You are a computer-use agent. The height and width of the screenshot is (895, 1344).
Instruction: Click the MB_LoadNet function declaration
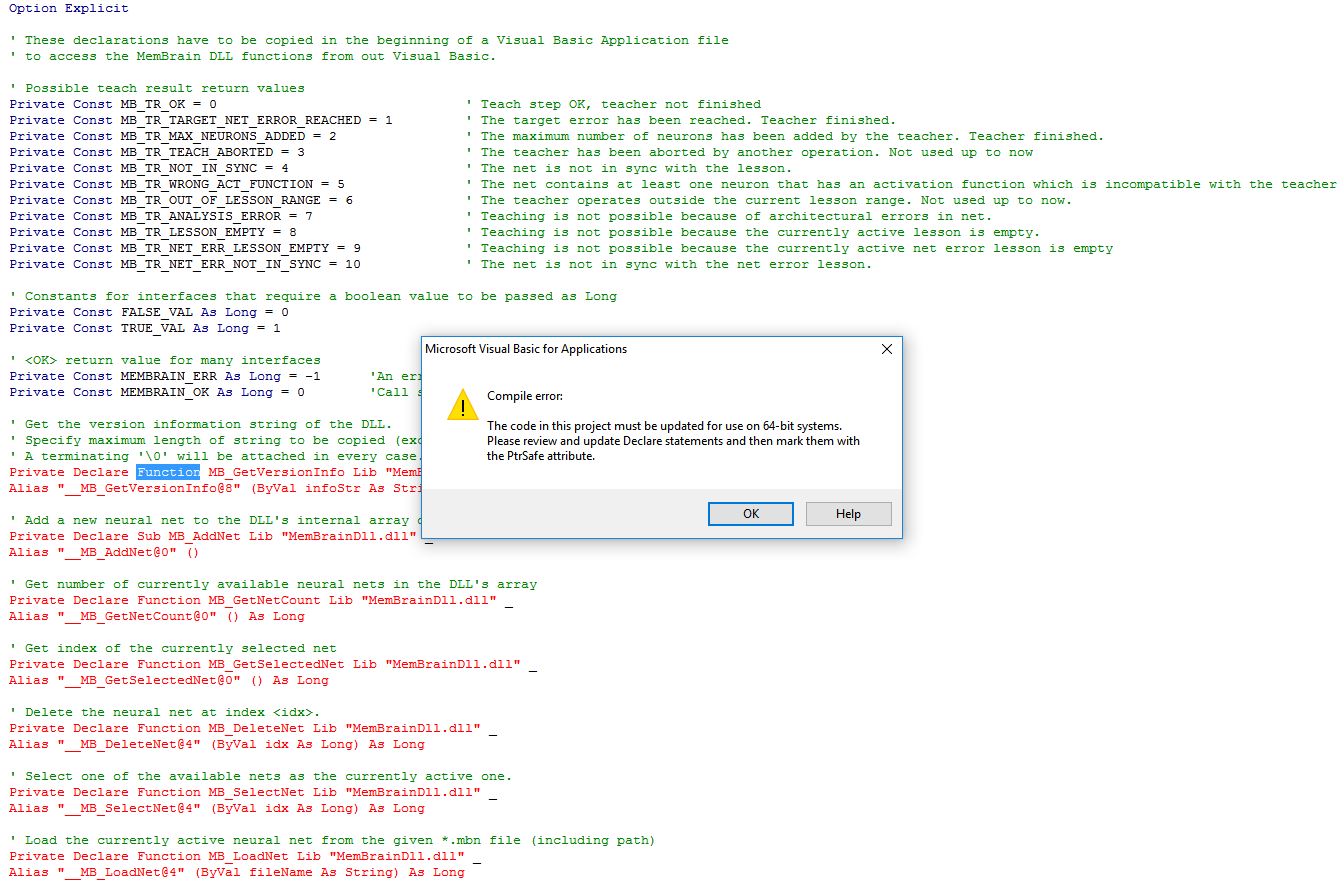[236, 856]
